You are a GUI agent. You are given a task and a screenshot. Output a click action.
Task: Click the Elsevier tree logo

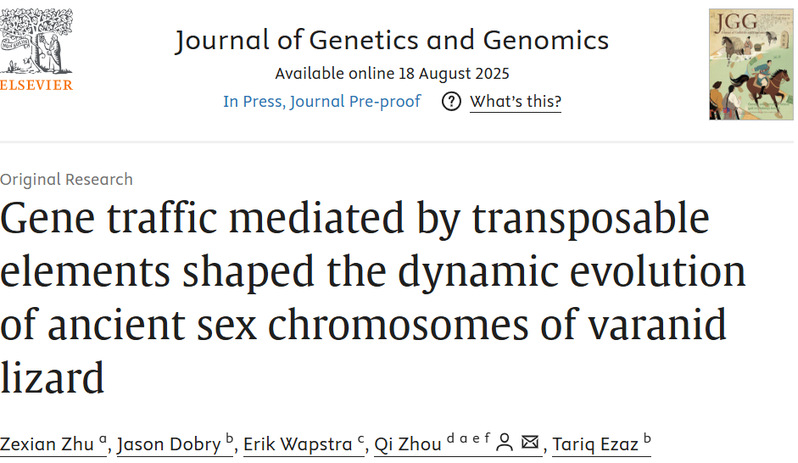35,40
